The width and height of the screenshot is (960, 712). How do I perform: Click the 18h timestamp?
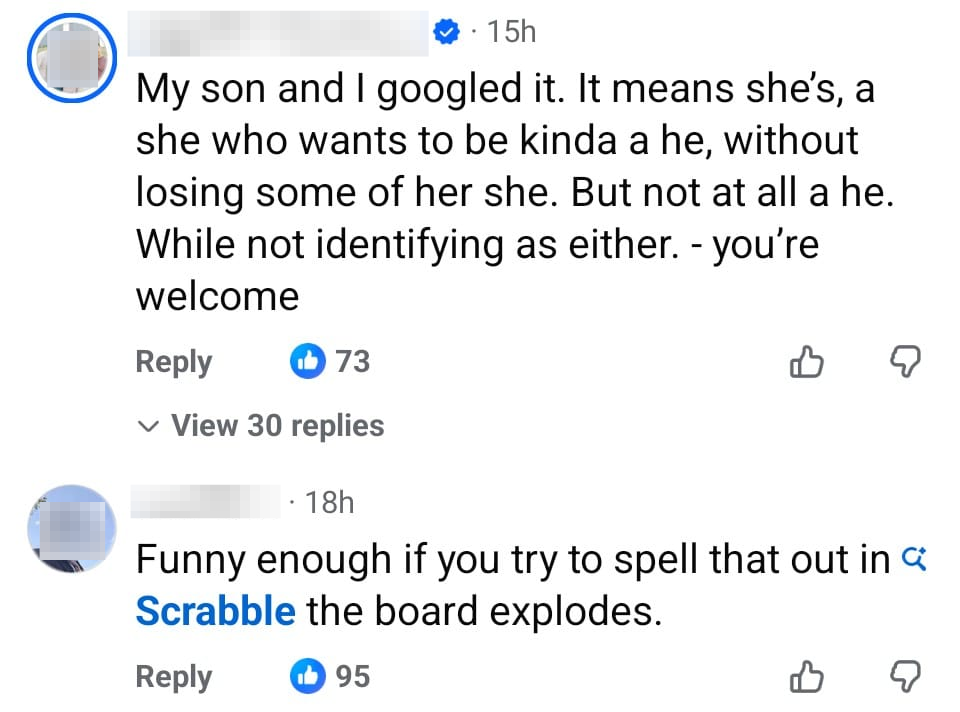pyautogui.click(x=329, y=502)
